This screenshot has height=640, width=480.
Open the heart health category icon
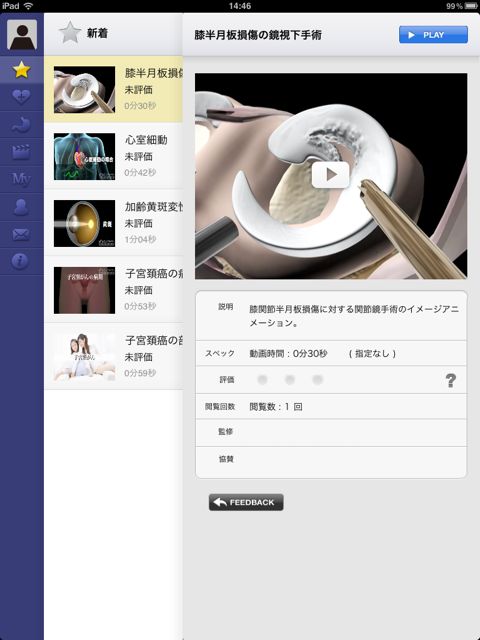click(x=21, y=97)
